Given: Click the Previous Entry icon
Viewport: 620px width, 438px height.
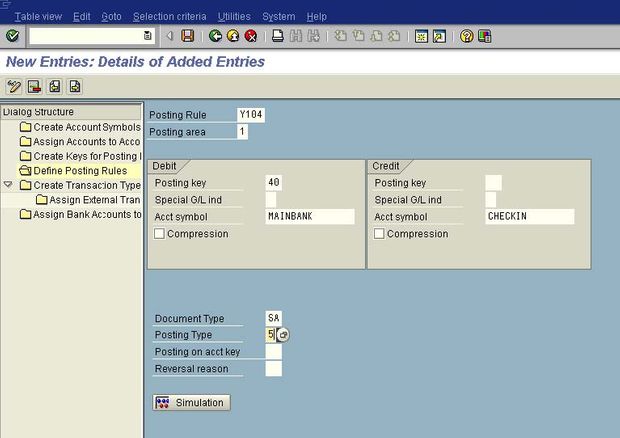Looking at the screenshot, I should point(55,86).
